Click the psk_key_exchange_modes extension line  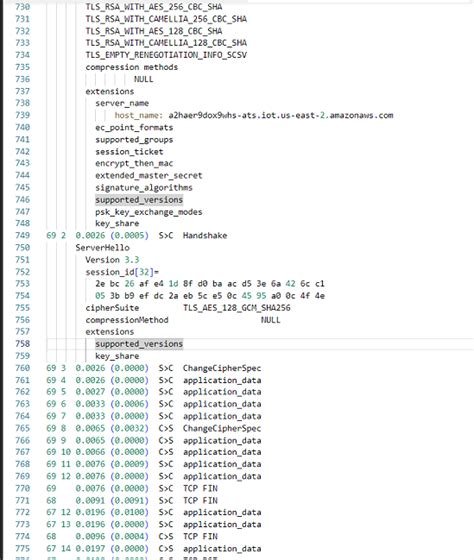(x=149, y=212)
